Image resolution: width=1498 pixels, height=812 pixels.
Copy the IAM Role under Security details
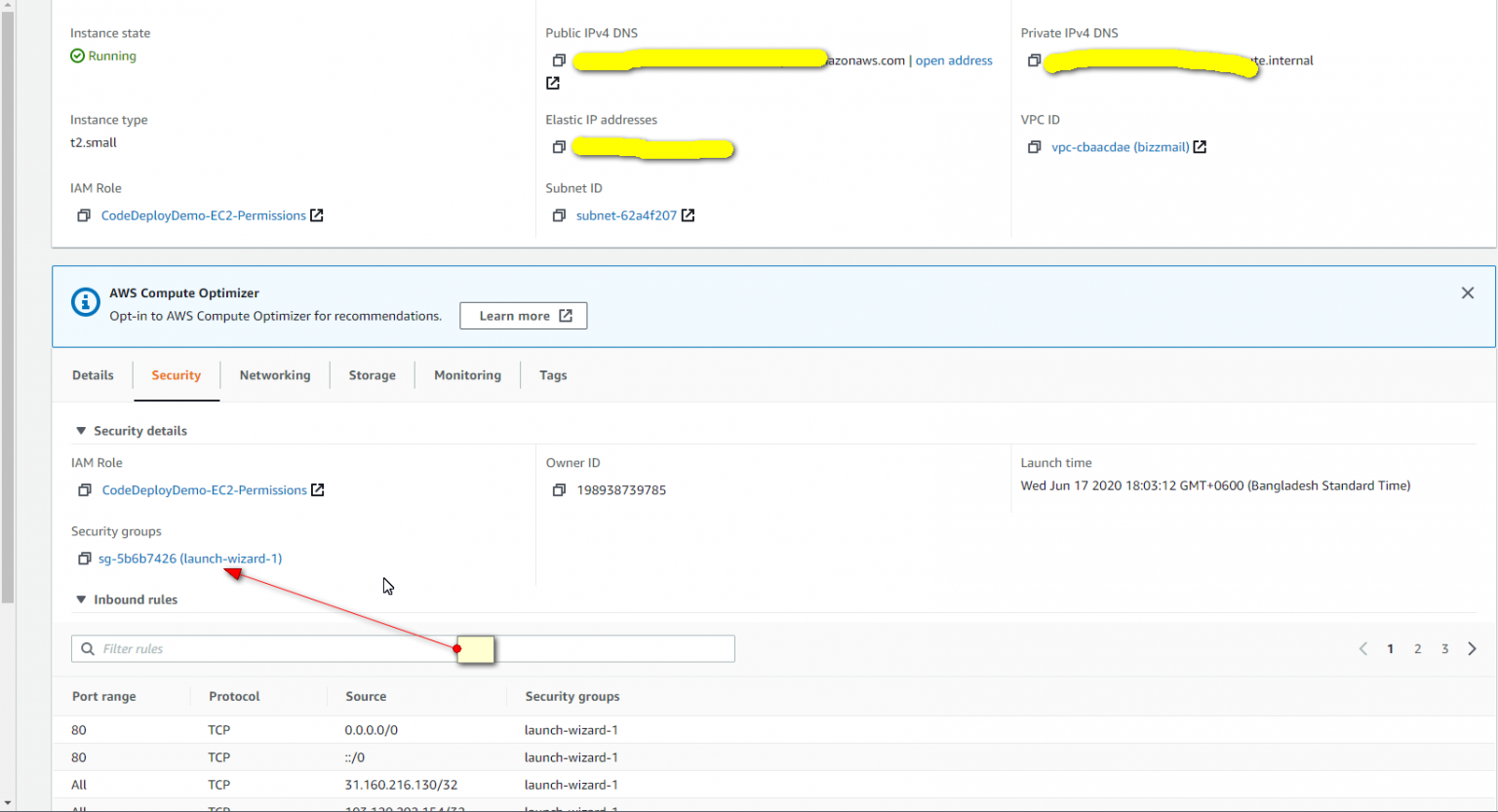(84, 490)
